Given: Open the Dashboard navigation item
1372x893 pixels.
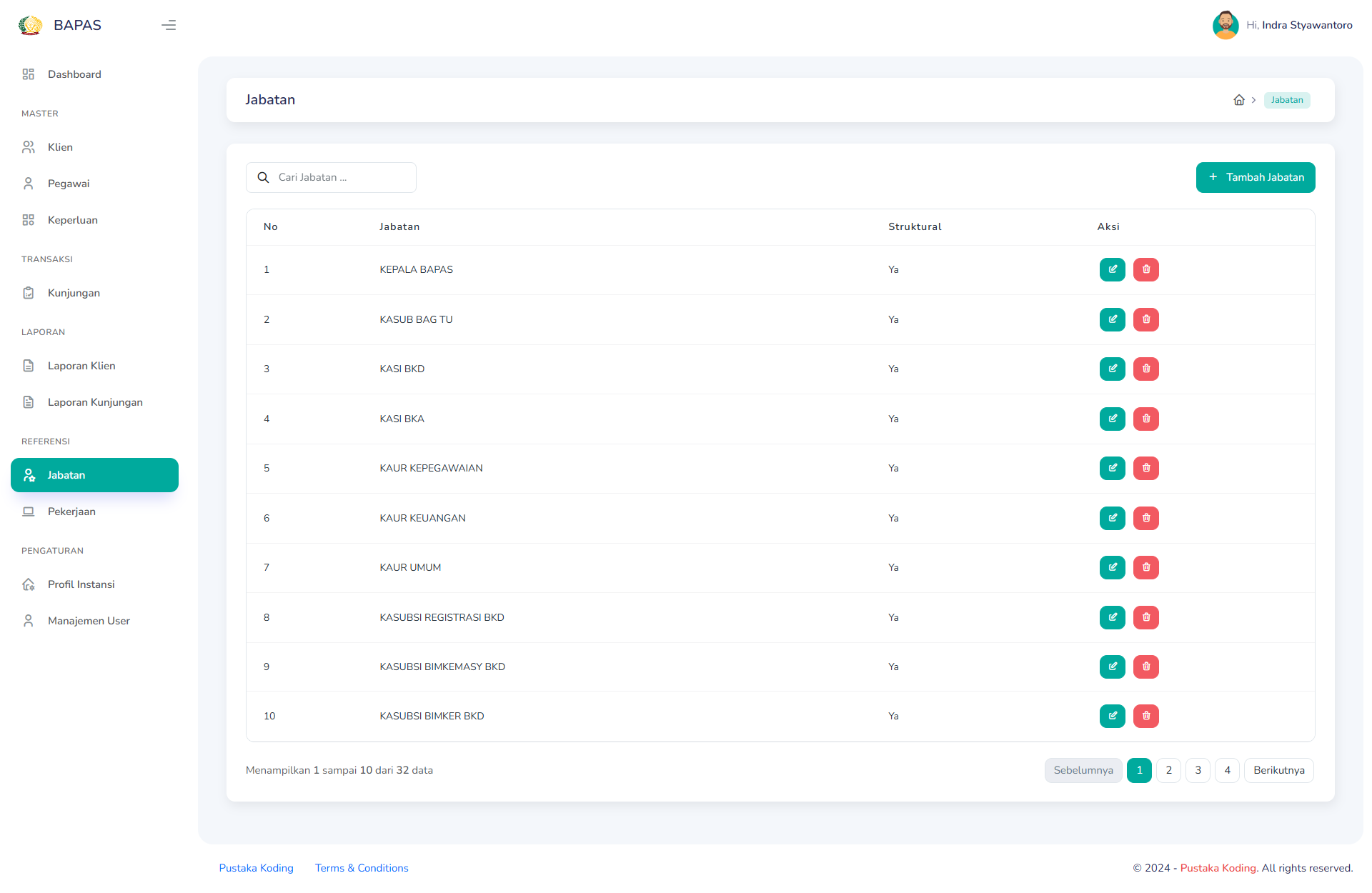Looking at the screenshot, I should 74,74.
